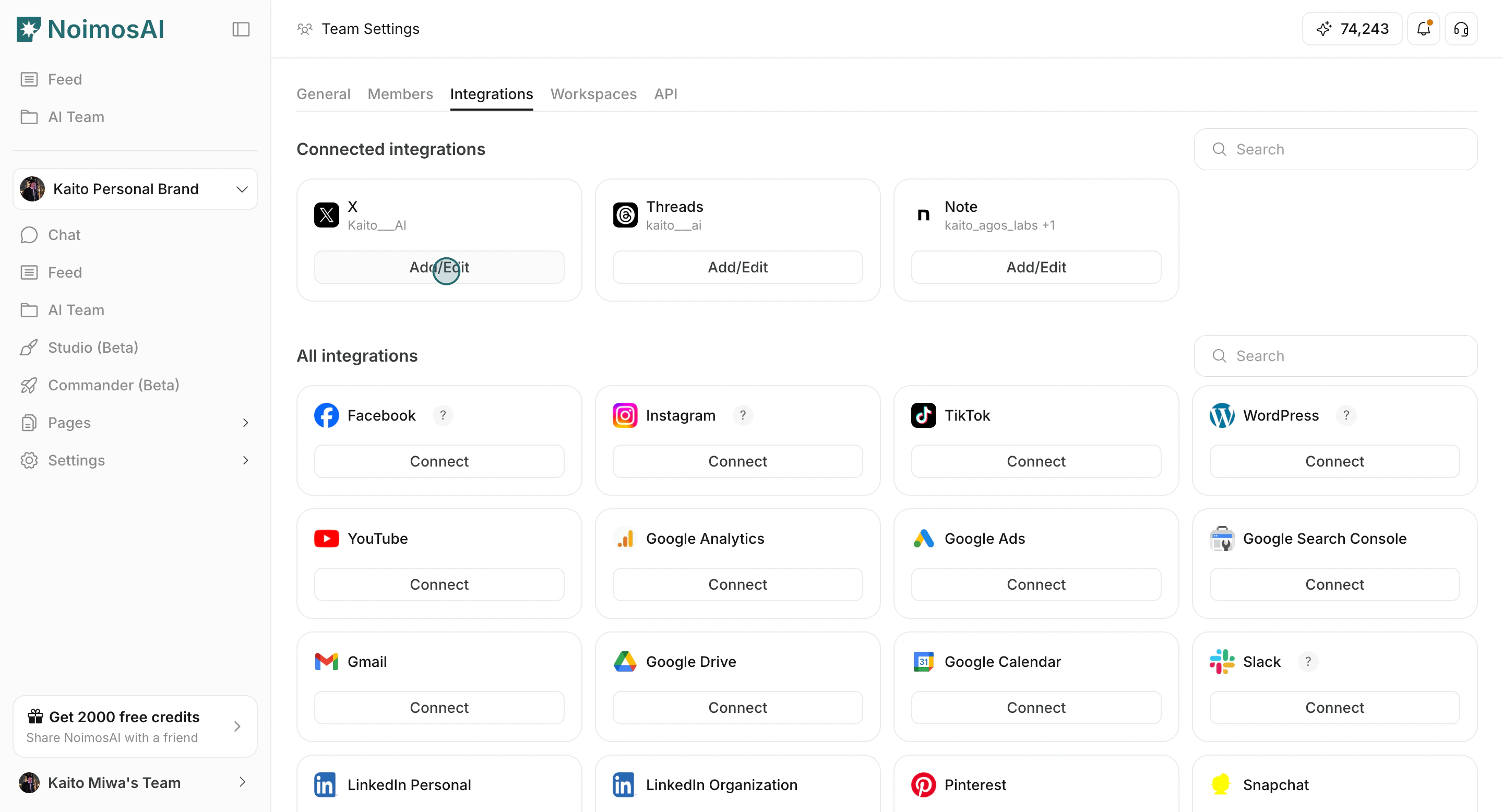Expand the Kaito Personal Brand selector
1503x812 pixels.
point(242,189)
